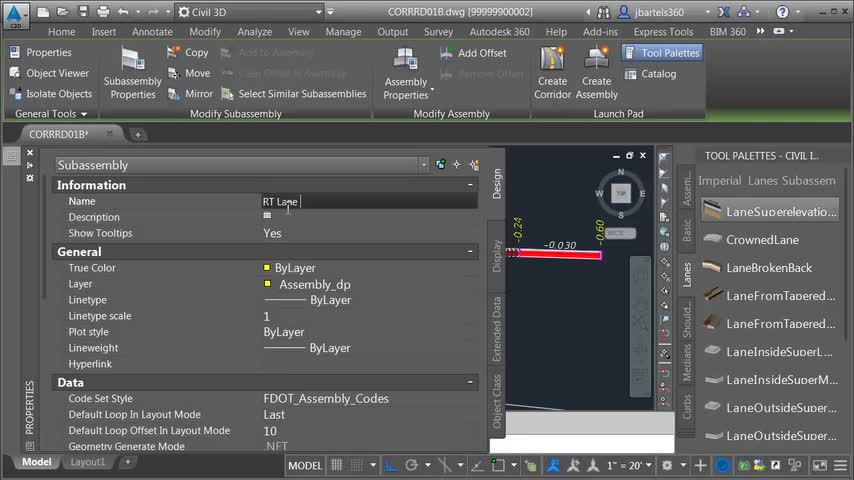The width and height of the screenshot is (854, 480).
Task: Click Move in Modify Subassembly panel
Action: pyautogui.click(x=189, y=73)
